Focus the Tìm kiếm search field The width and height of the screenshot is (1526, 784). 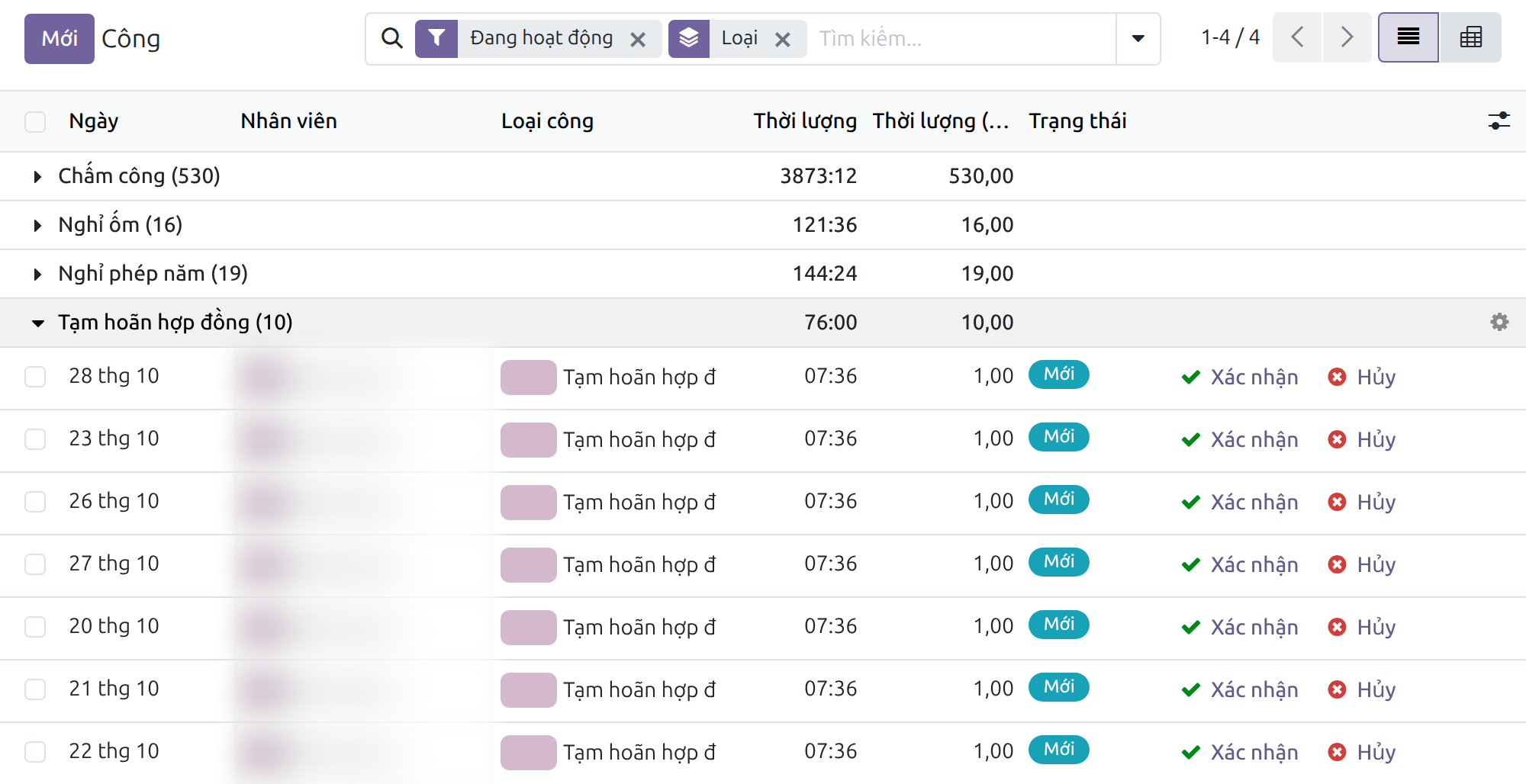pos(963,38)
